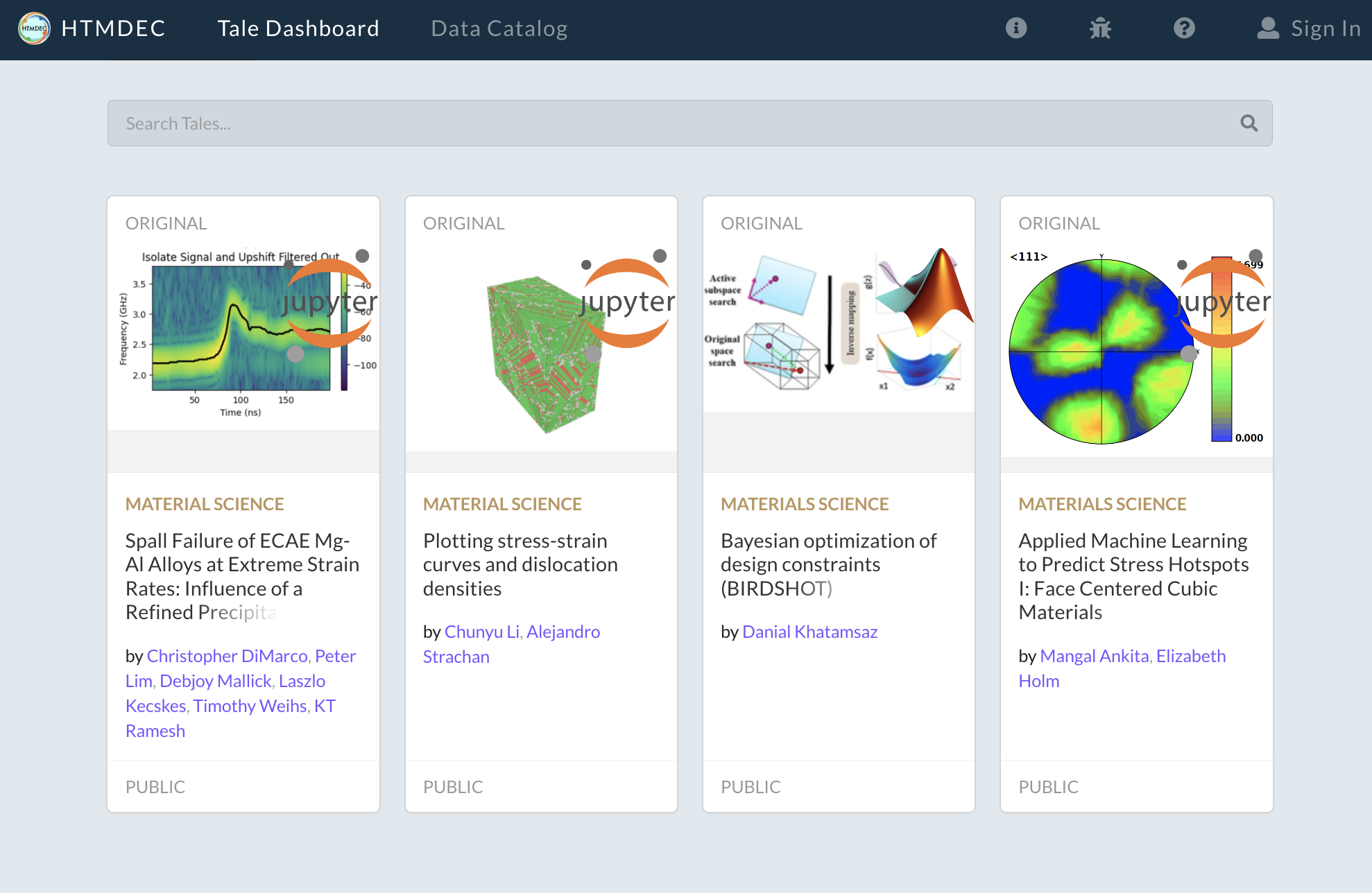The image size is (1372, 893).
Task: Open author Elizabeth Holm link
Action: click(1190, 656)
